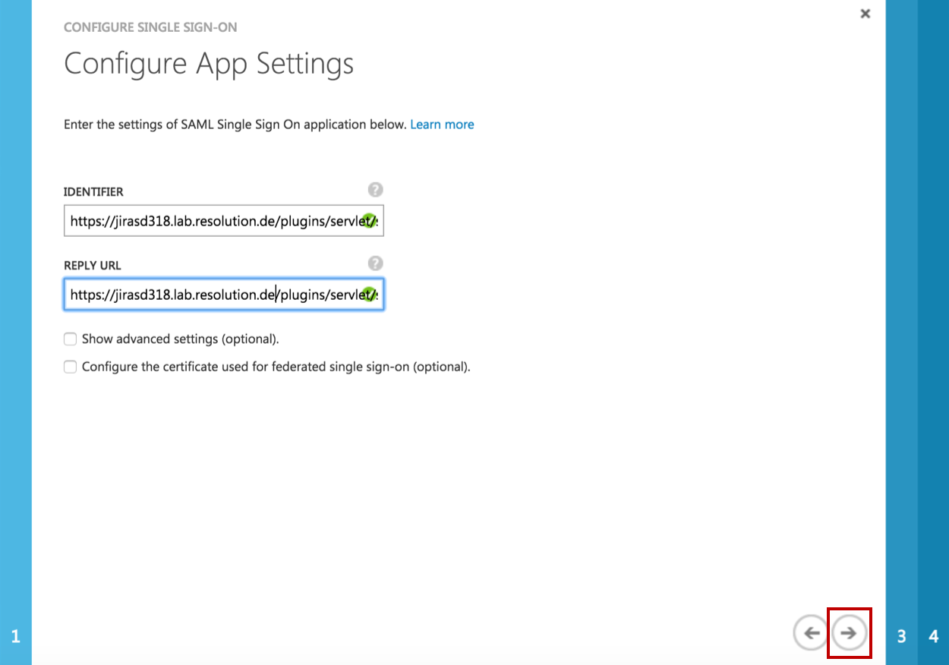The width and height of the screenshot is (949, 665).
Task: Close the Configure Single Sign-On dialog
Action: click(865, 13)
